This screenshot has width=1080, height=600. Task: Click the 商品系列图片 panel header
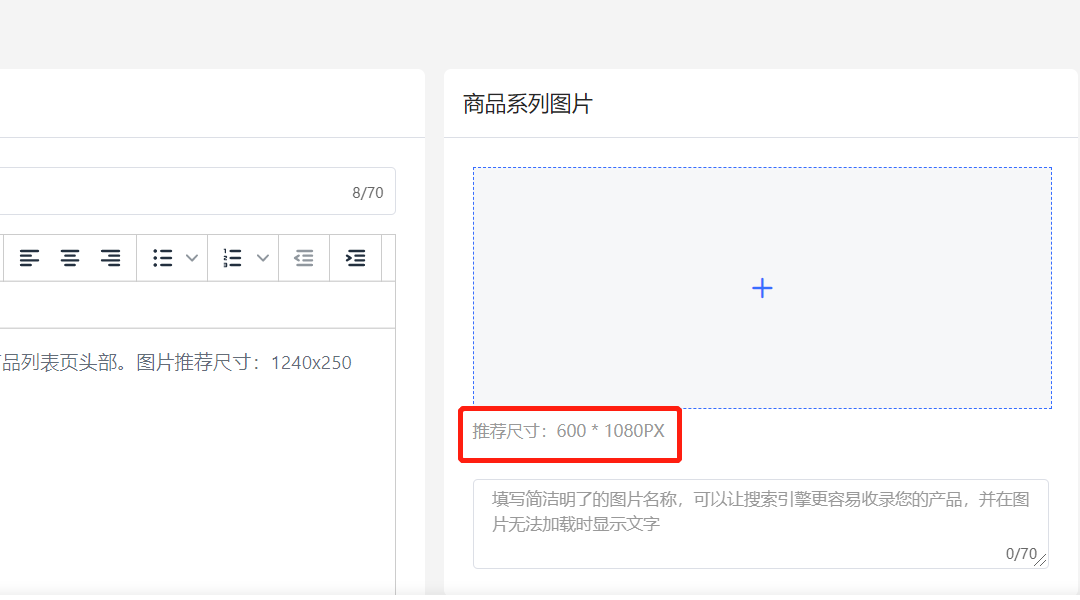(x=528, y=104)
